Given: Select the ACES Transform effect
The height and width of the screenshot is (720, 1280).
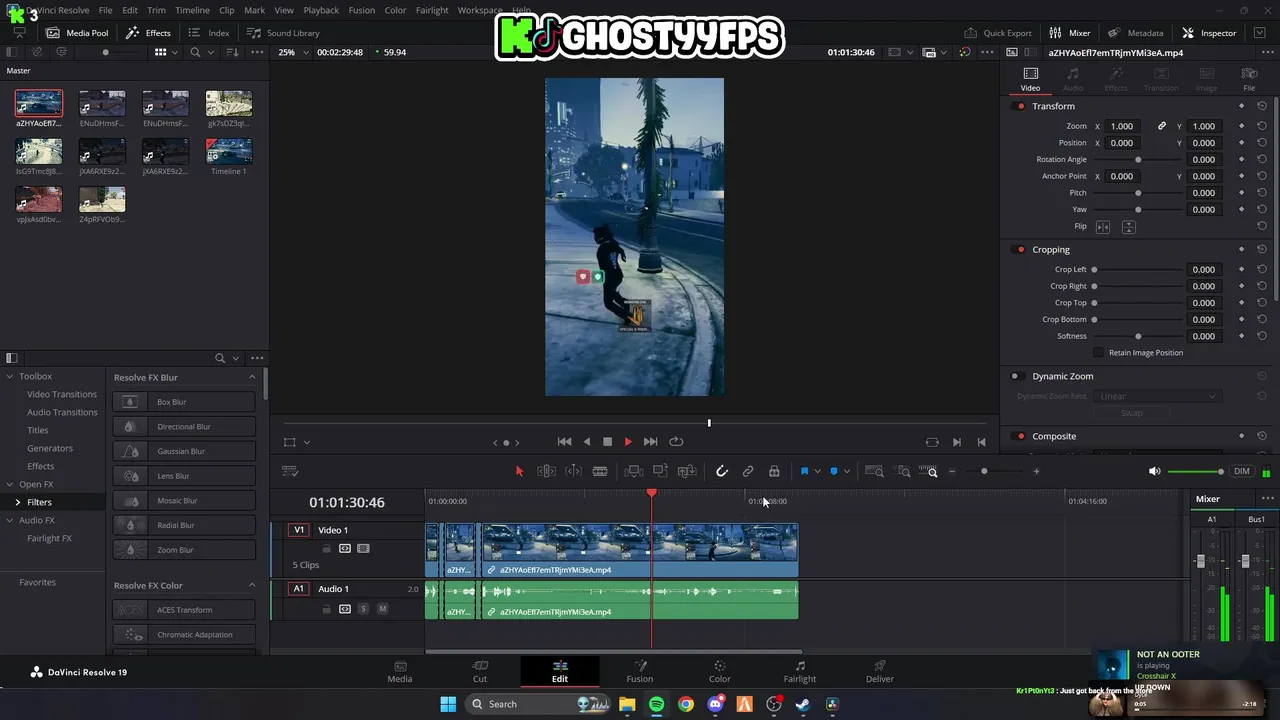Looking at the screenshot, I should pos(184,610).
